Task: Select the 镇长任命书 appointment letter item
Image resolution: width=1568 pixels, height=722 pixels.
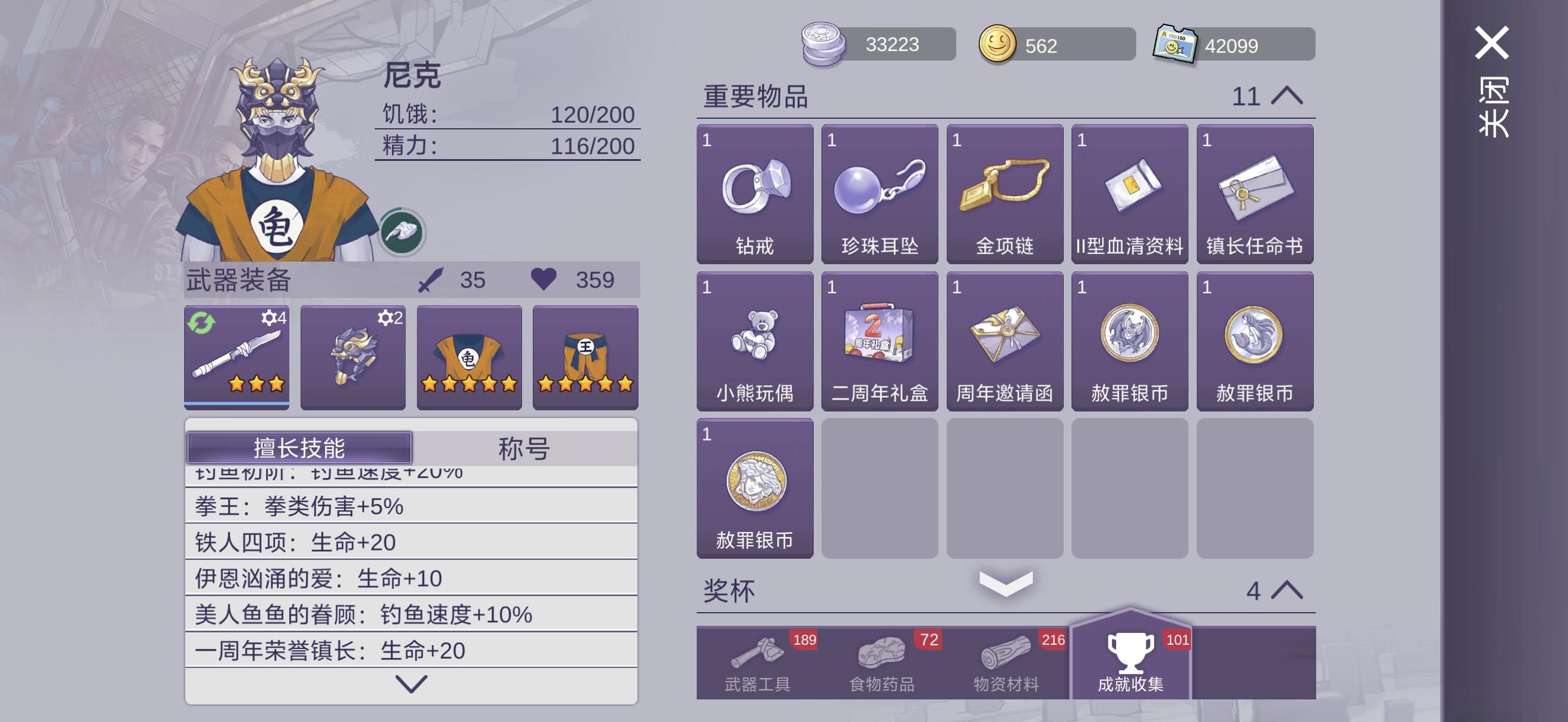Action: pyautogui.click(x=1254, y=194)
